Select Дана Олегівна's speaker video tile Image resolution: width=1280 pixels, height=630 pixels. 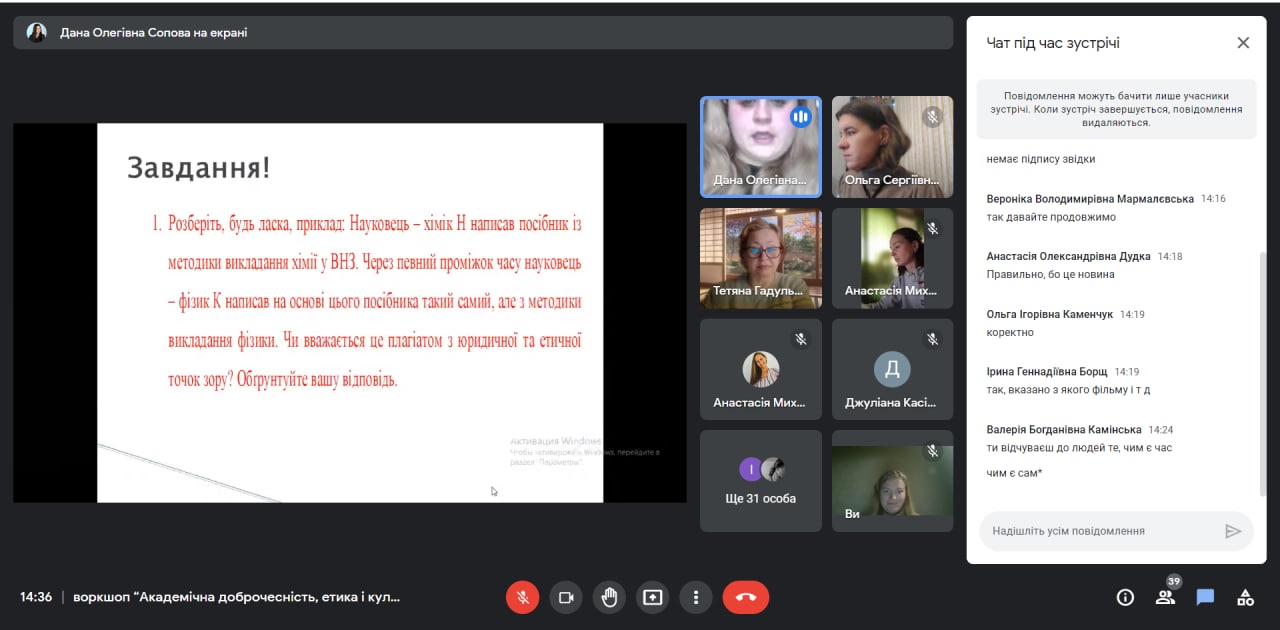tap(760, 146)
